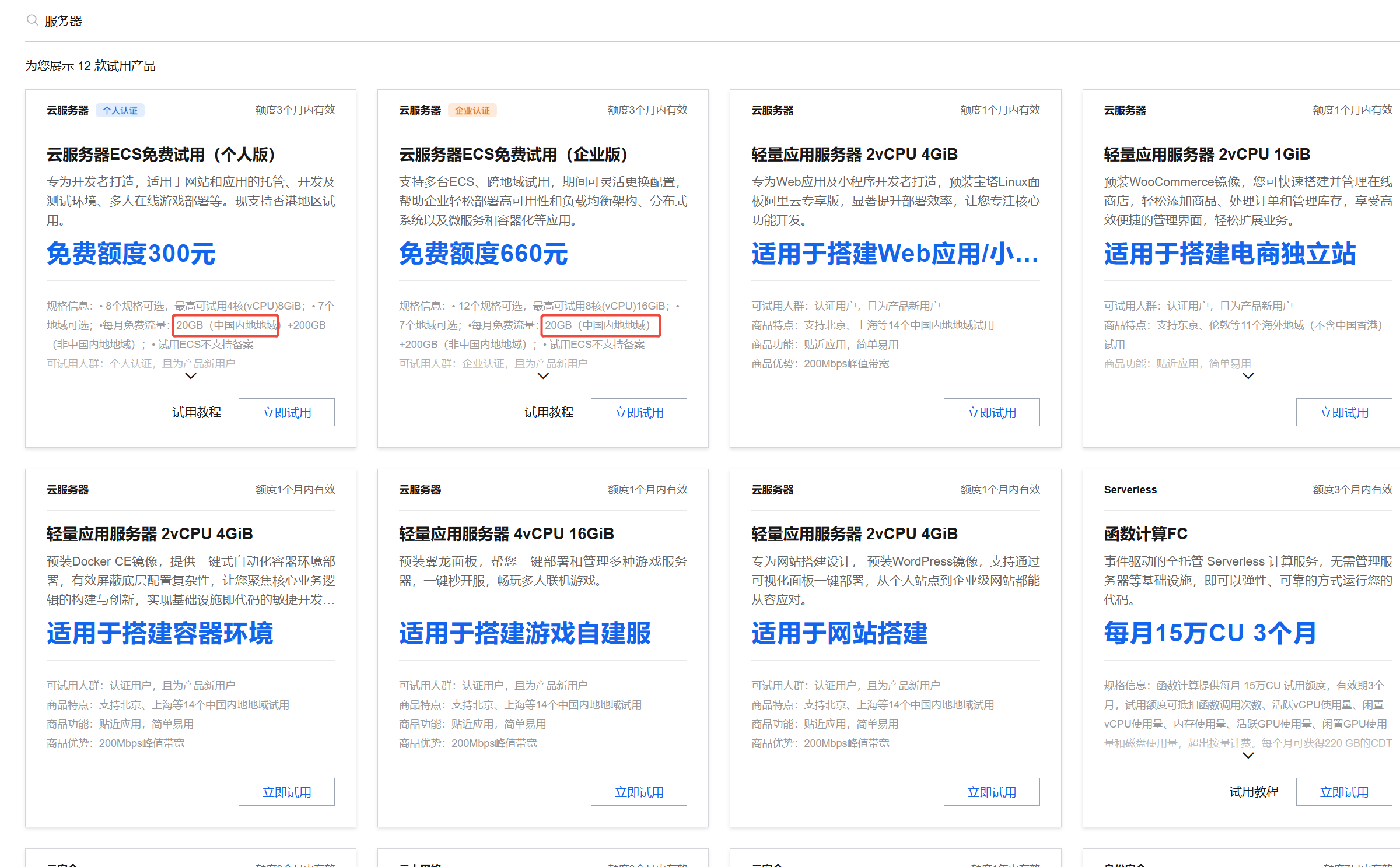This screenshot has width=1400, height=867.
Task: Click the 服务器 search input field
Action: (233, 21)
